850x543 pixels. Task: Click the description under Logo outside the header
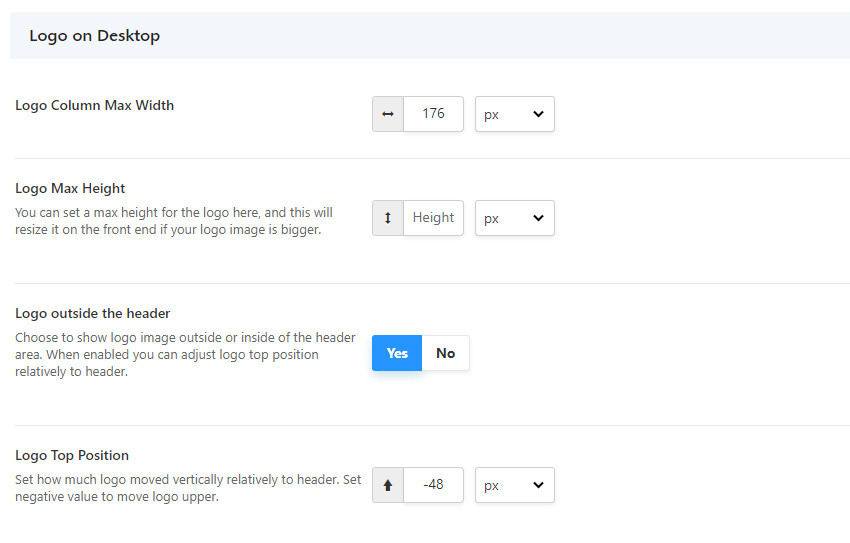pos(185,354)
